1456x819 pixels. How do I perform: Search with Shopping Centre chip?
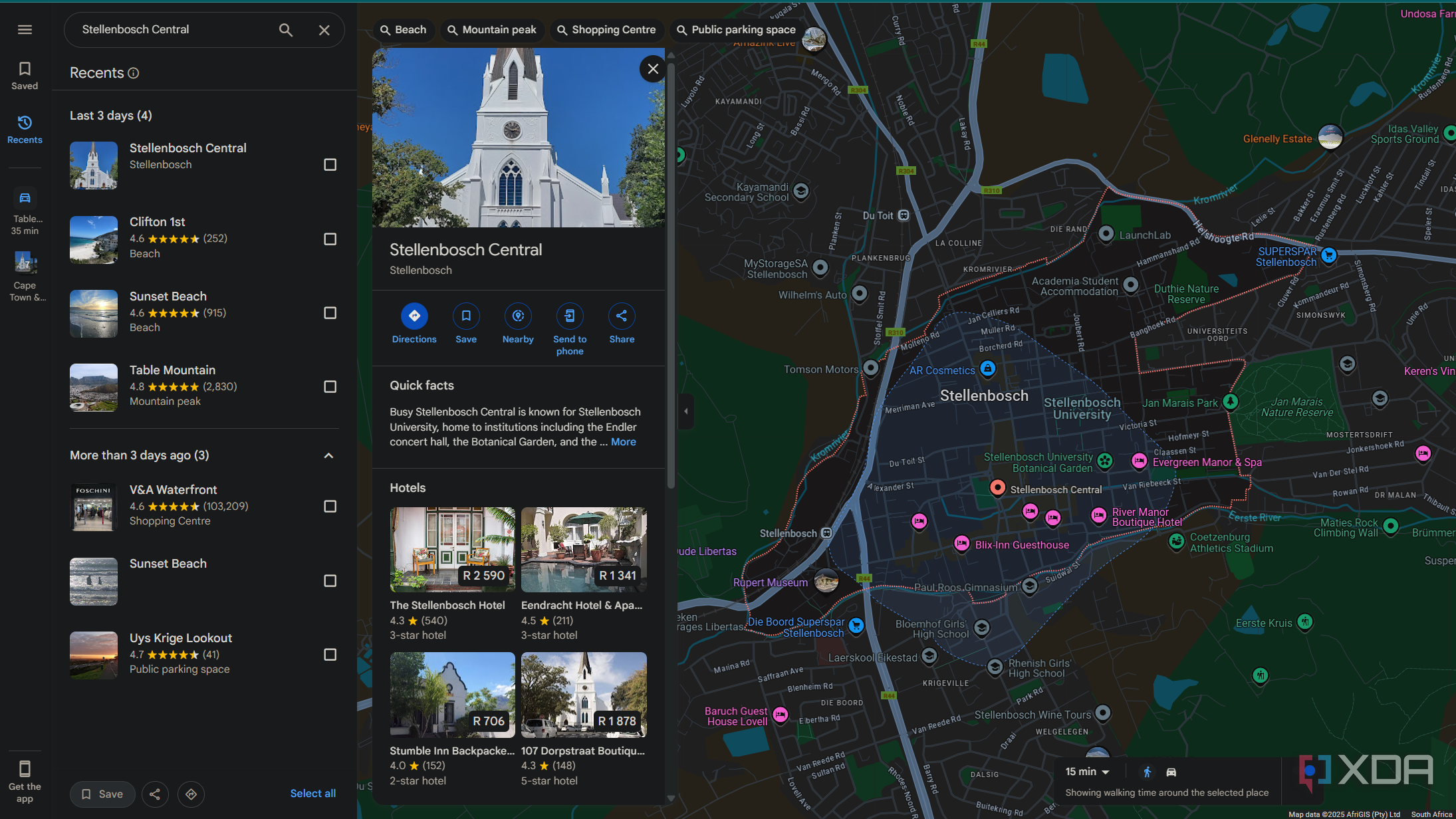606,30
